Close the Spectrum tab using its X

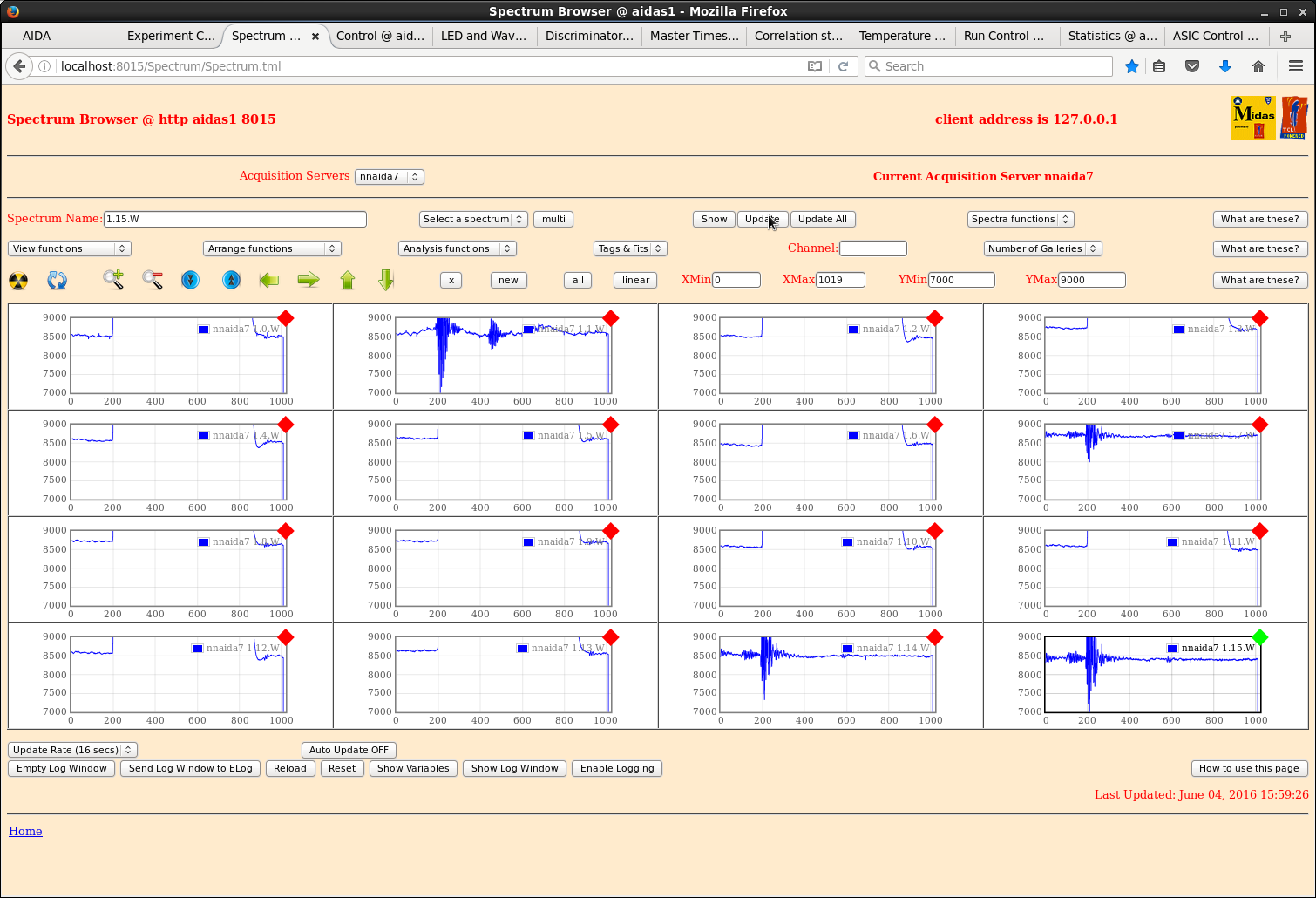[315, 37]
